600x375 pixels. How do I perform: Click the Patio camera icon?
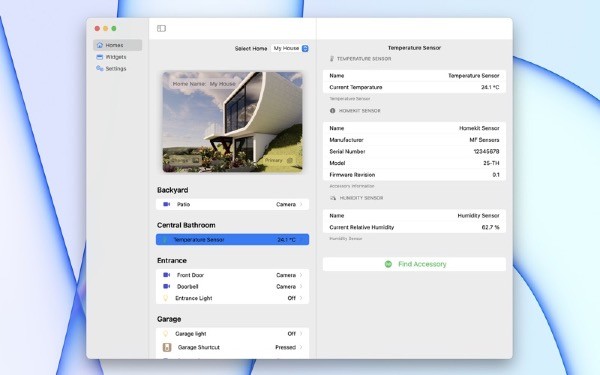(167, 204)
